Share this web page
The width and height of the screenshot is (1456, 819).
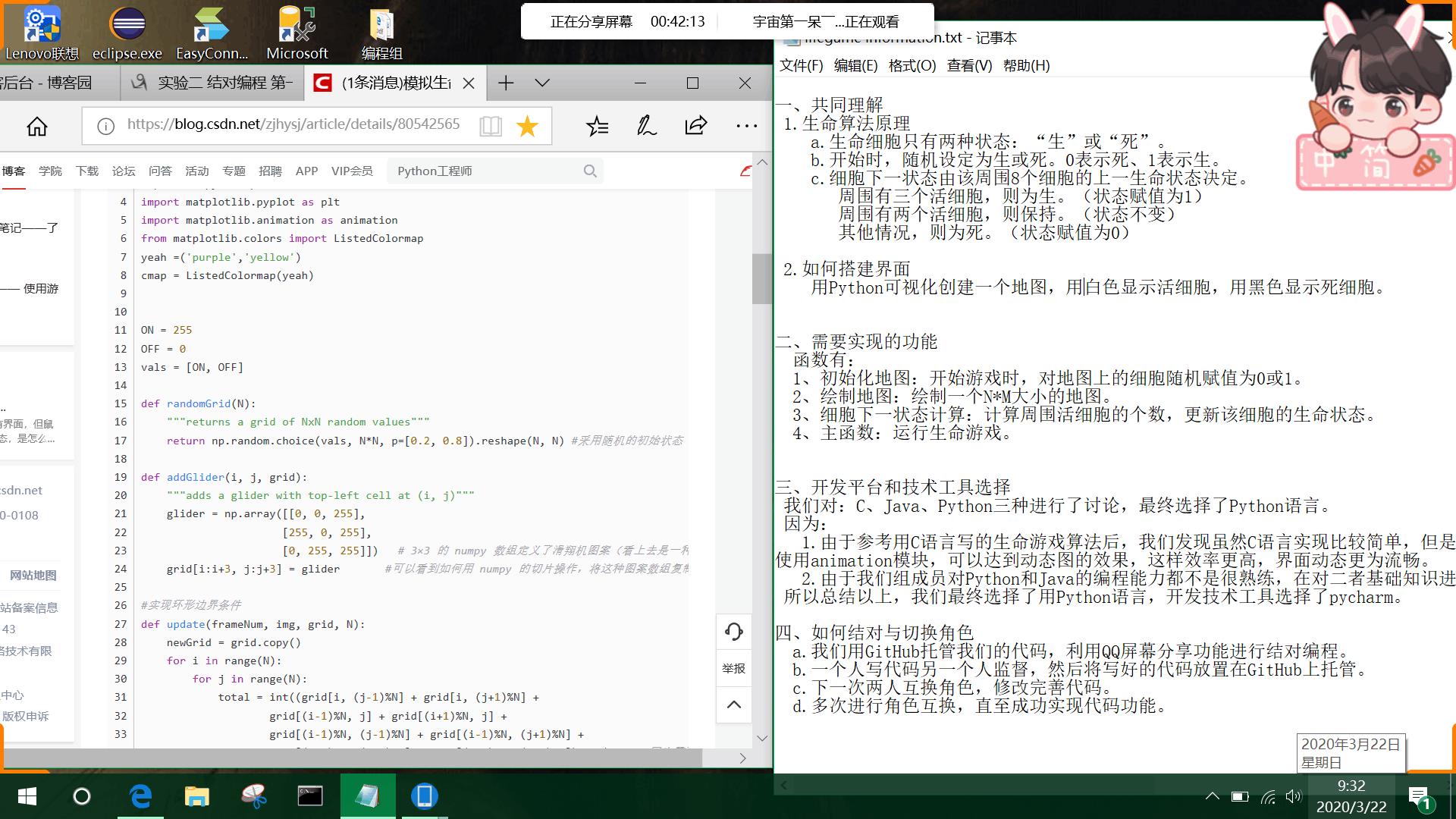point(695,126)
